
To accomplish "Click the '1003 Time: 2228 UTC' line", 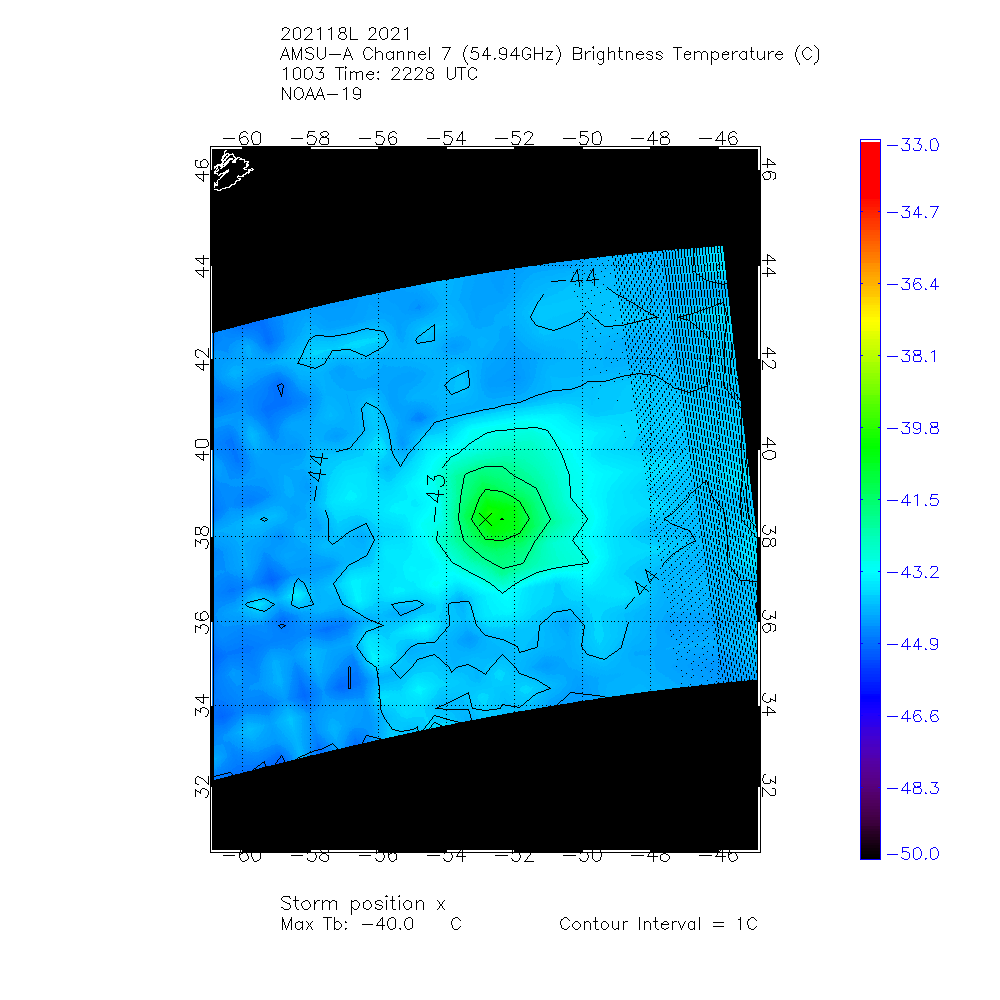I will (379, 74).
